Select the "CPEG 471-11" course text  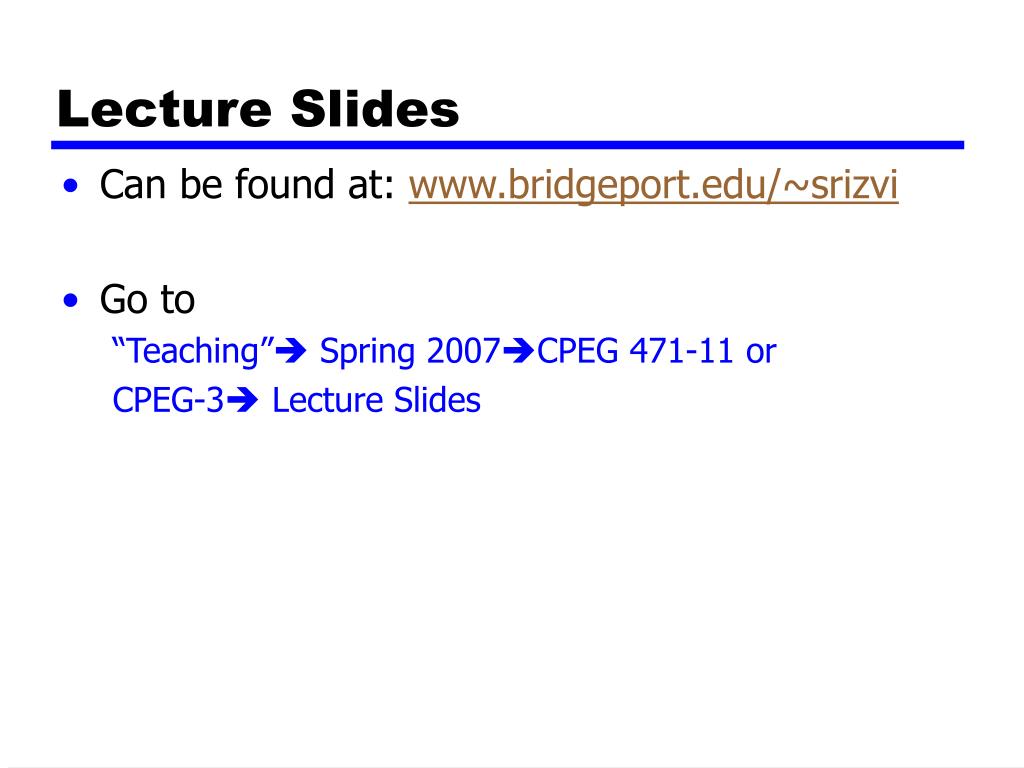click(635, 351)
